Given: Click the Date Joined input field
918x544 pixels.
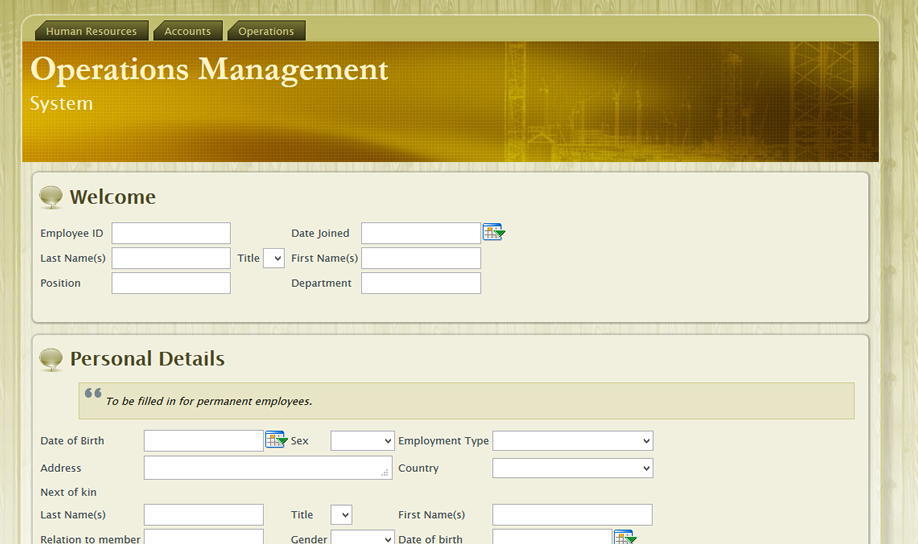Looking at the screenshot, I should (420, 233).
